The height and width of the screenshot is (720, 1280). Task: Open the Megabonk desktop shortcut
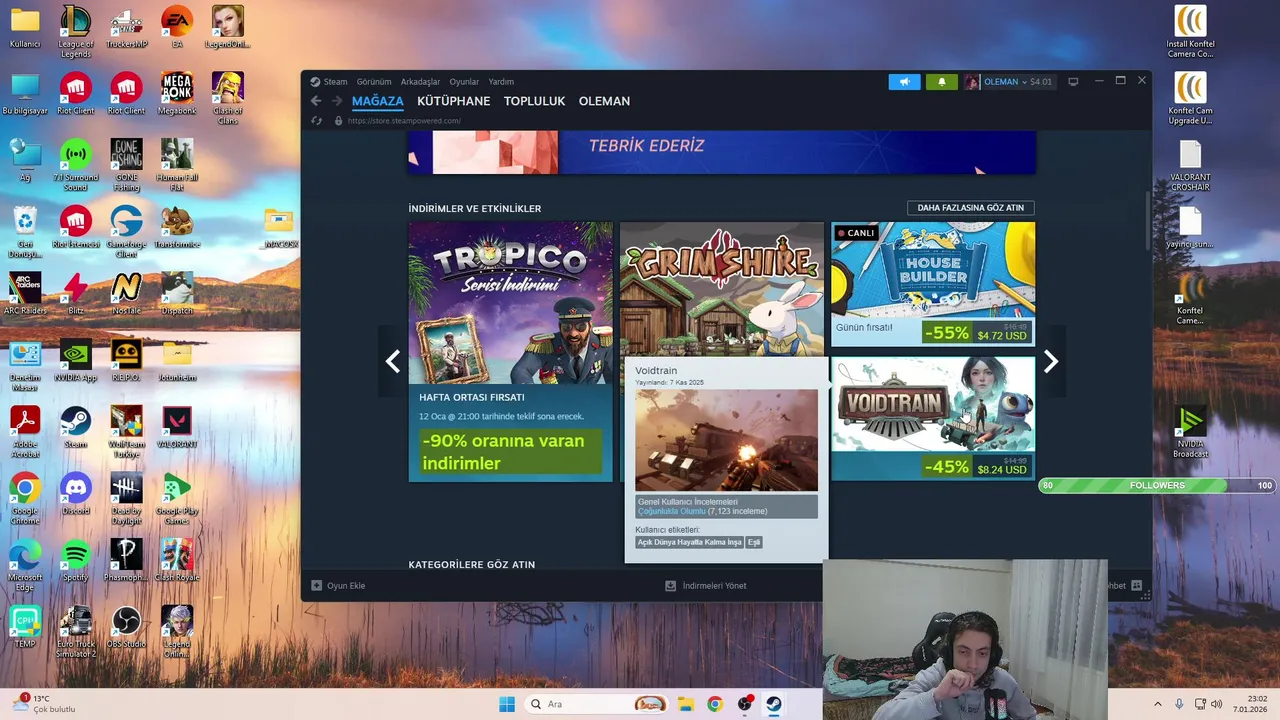coord(177,94)
